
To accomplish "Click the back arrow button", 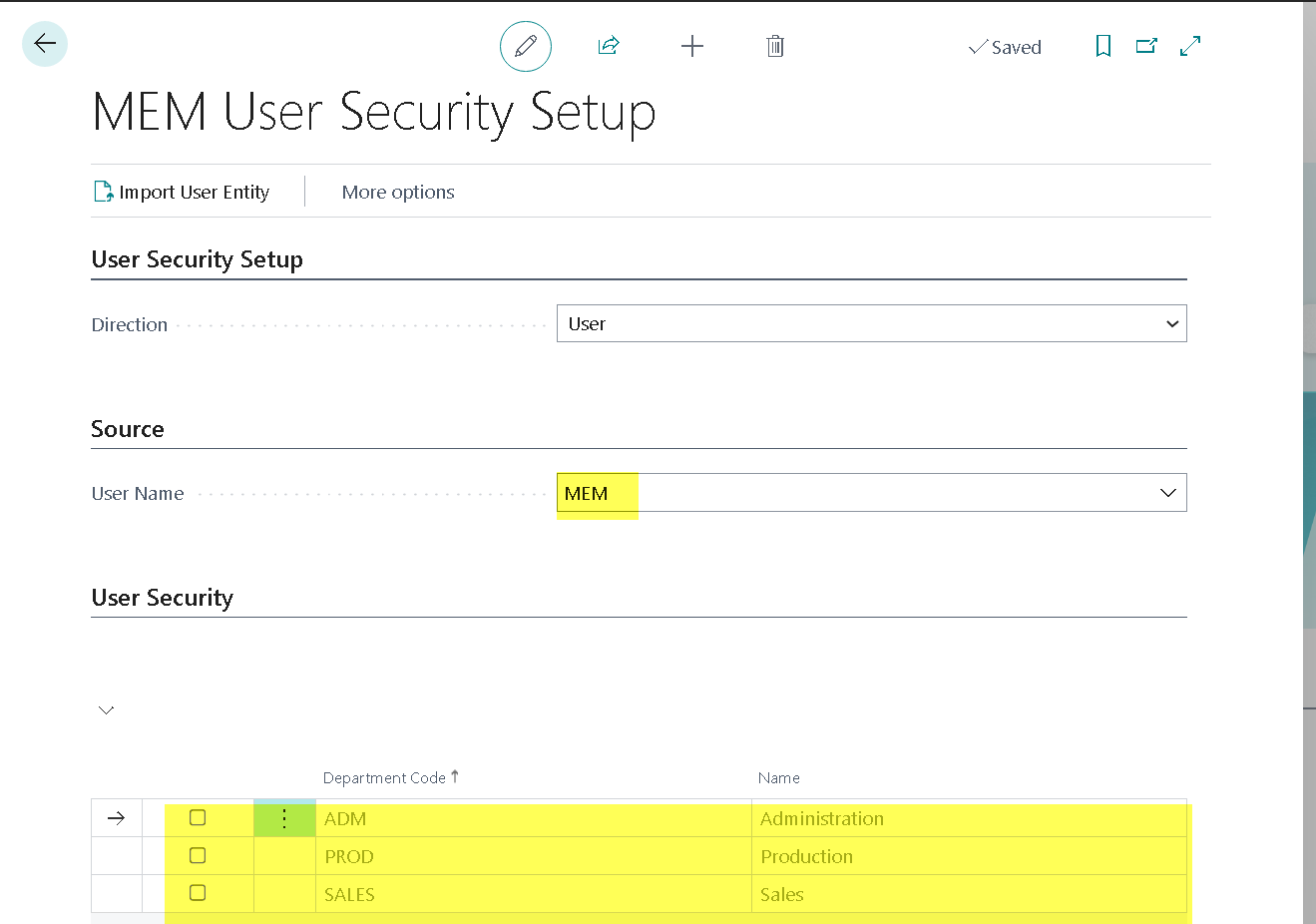I will click(45, 44).
